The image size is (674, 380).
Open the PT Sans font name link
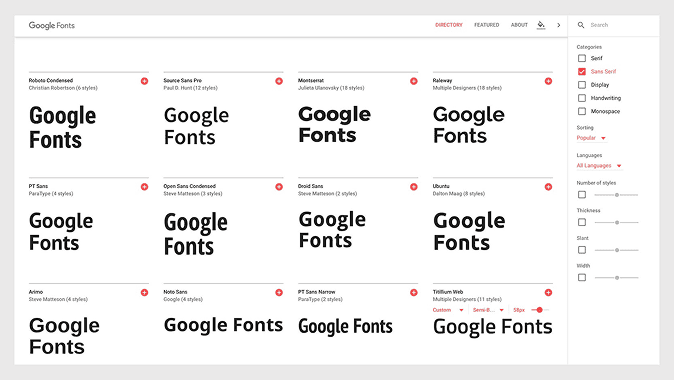click(x=38, y=186)
